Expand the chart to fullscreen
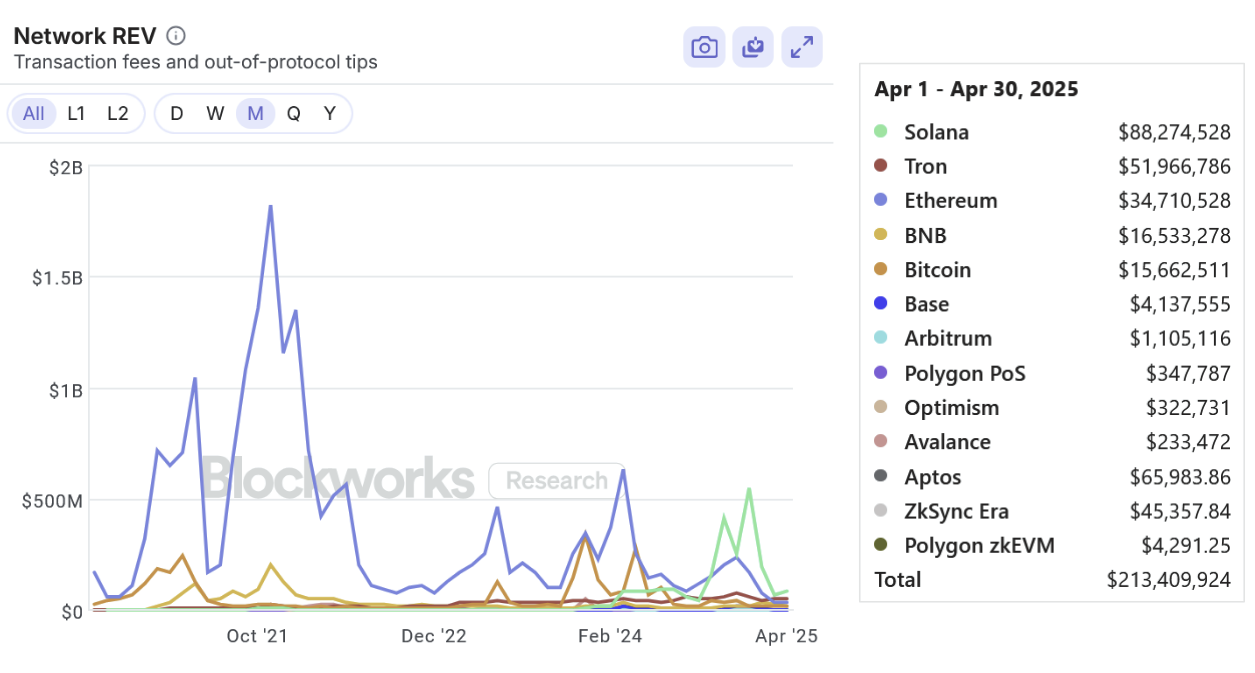 [802, 47]
